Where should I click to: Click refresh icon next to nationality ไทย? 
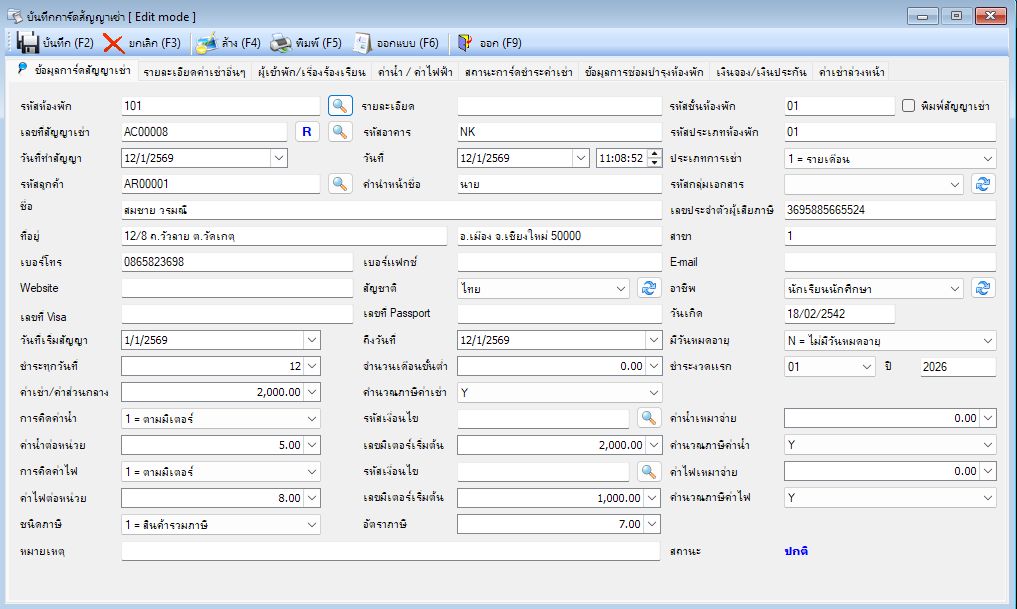(x=649, y=288)
